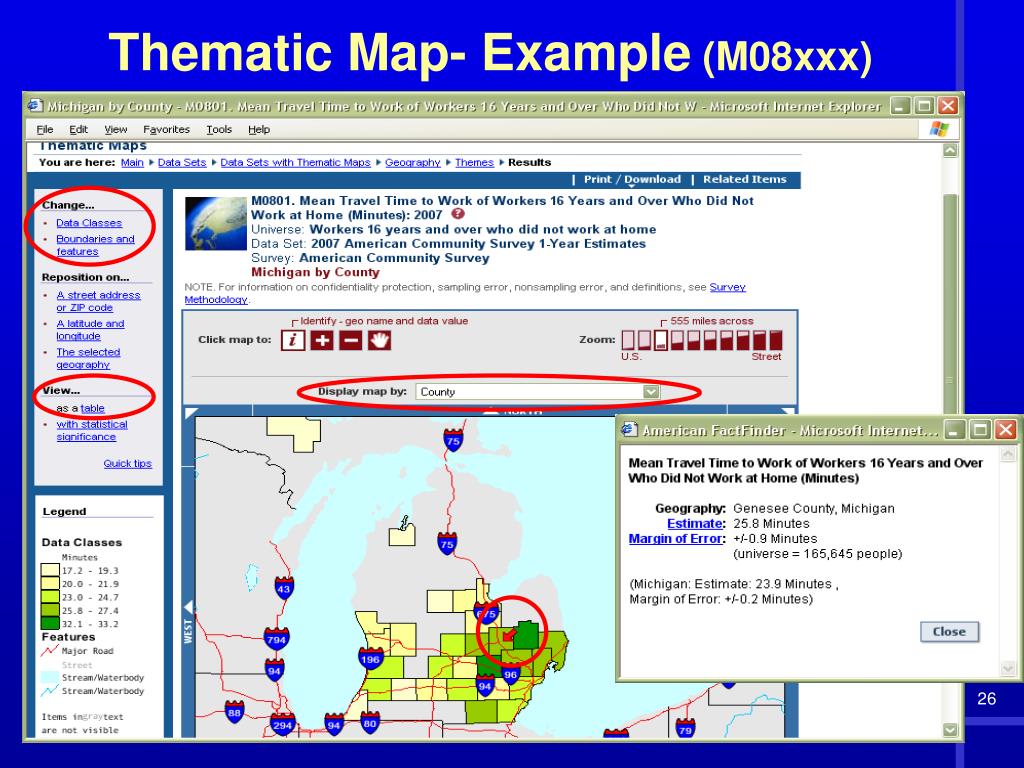This screenshot has width=1024, height=768.
Task: Open the Data Sets breadcrumb link
Action: [182, 163]
